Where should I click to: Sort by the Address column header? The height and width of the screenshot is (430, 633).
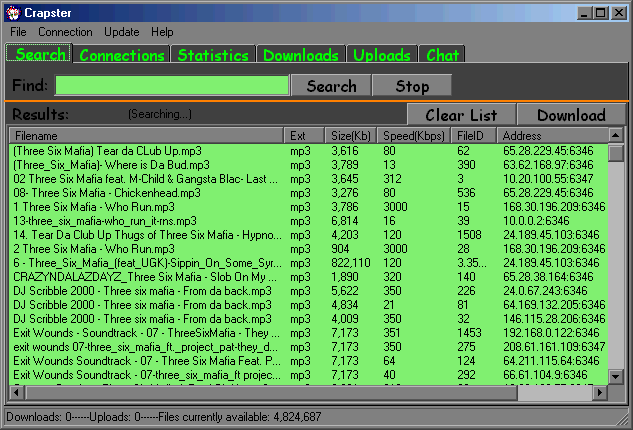tap(552, 136)
